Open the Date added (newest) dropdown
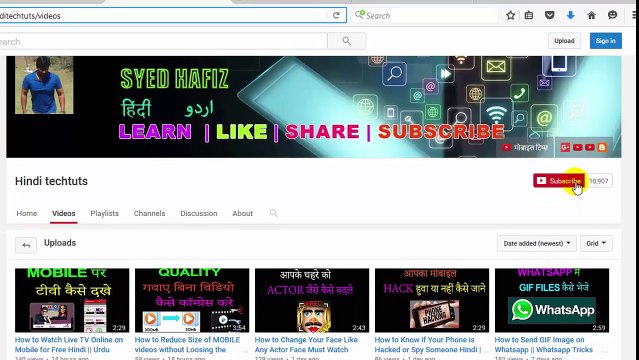639x360 pixels. (537, 243)
